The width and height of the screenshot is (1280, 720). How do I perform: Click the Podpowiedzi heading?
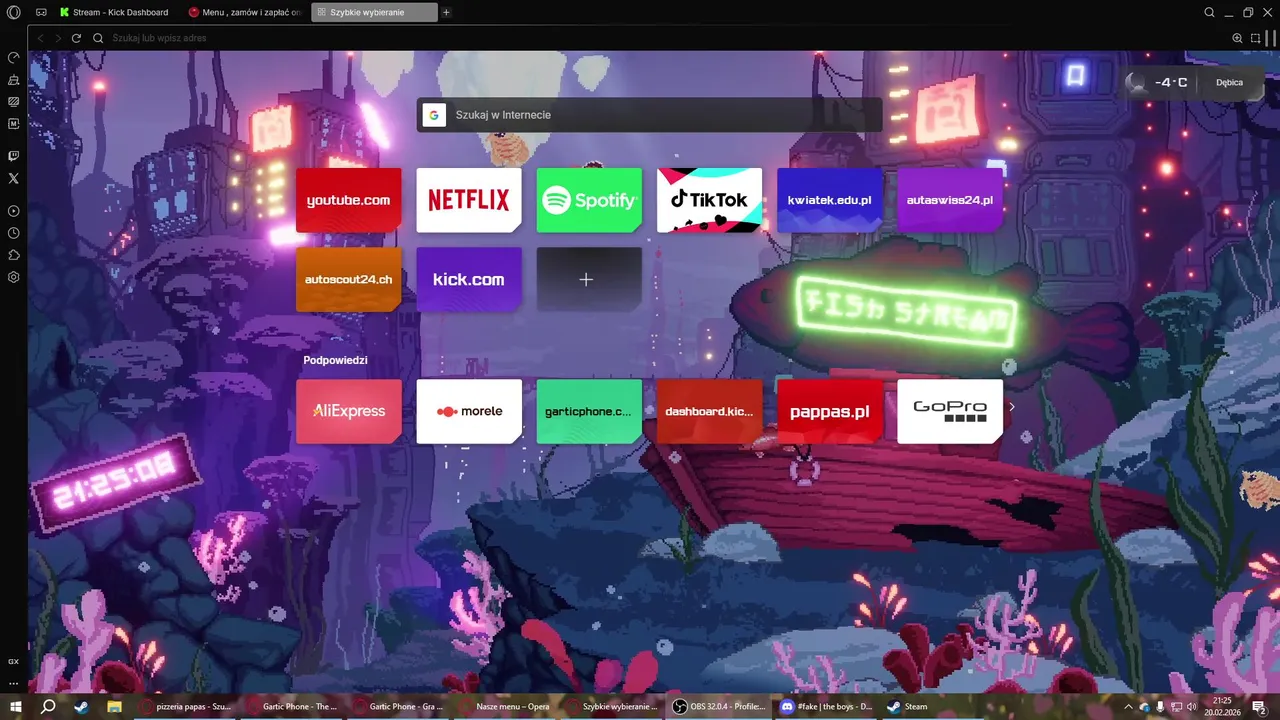[x=335, y=360]
